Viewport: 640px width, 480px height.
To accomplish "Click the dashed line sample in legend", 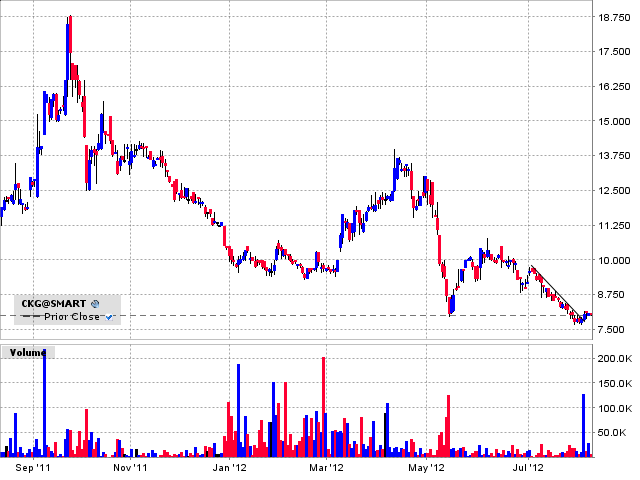I will pos(31,317).
